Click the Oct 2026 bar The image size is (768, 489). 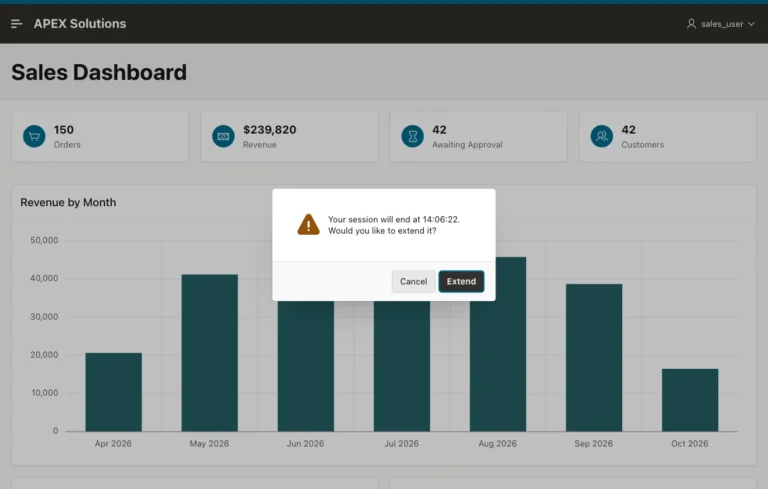[x=690, y=400]
